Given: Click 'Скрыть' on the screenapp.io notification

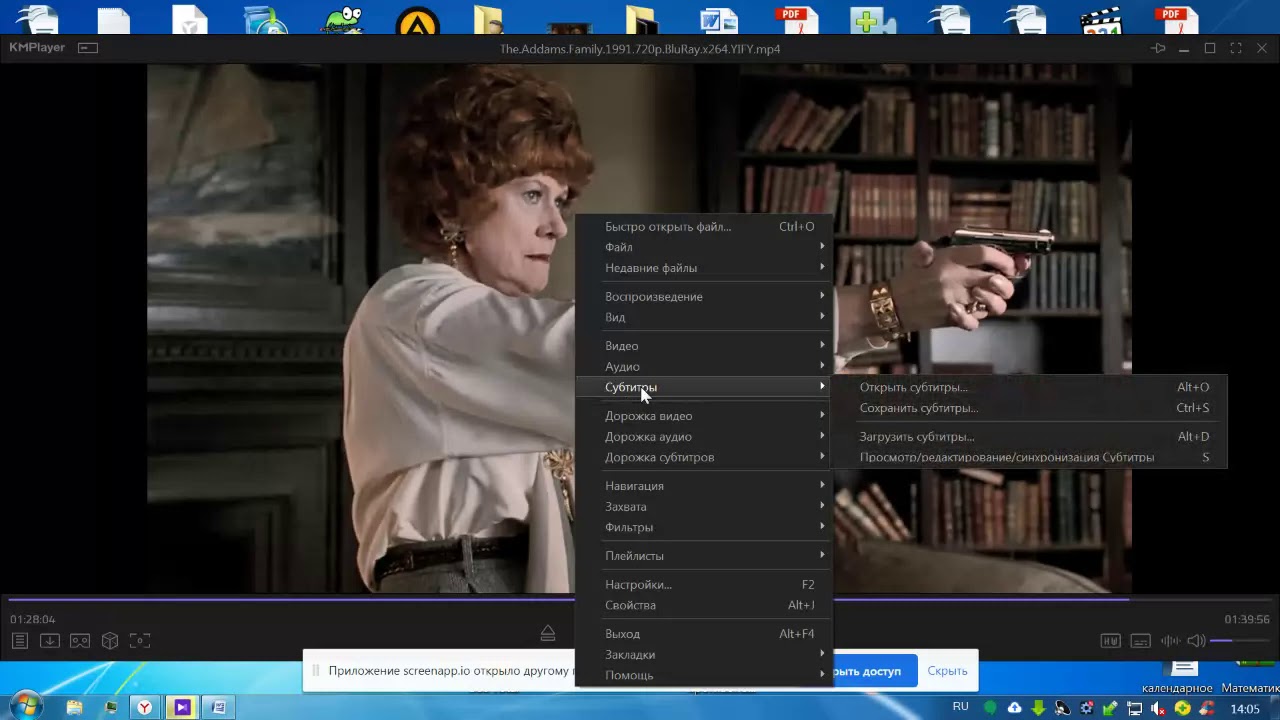Looking at the screenshot, I should click(947, 671).
